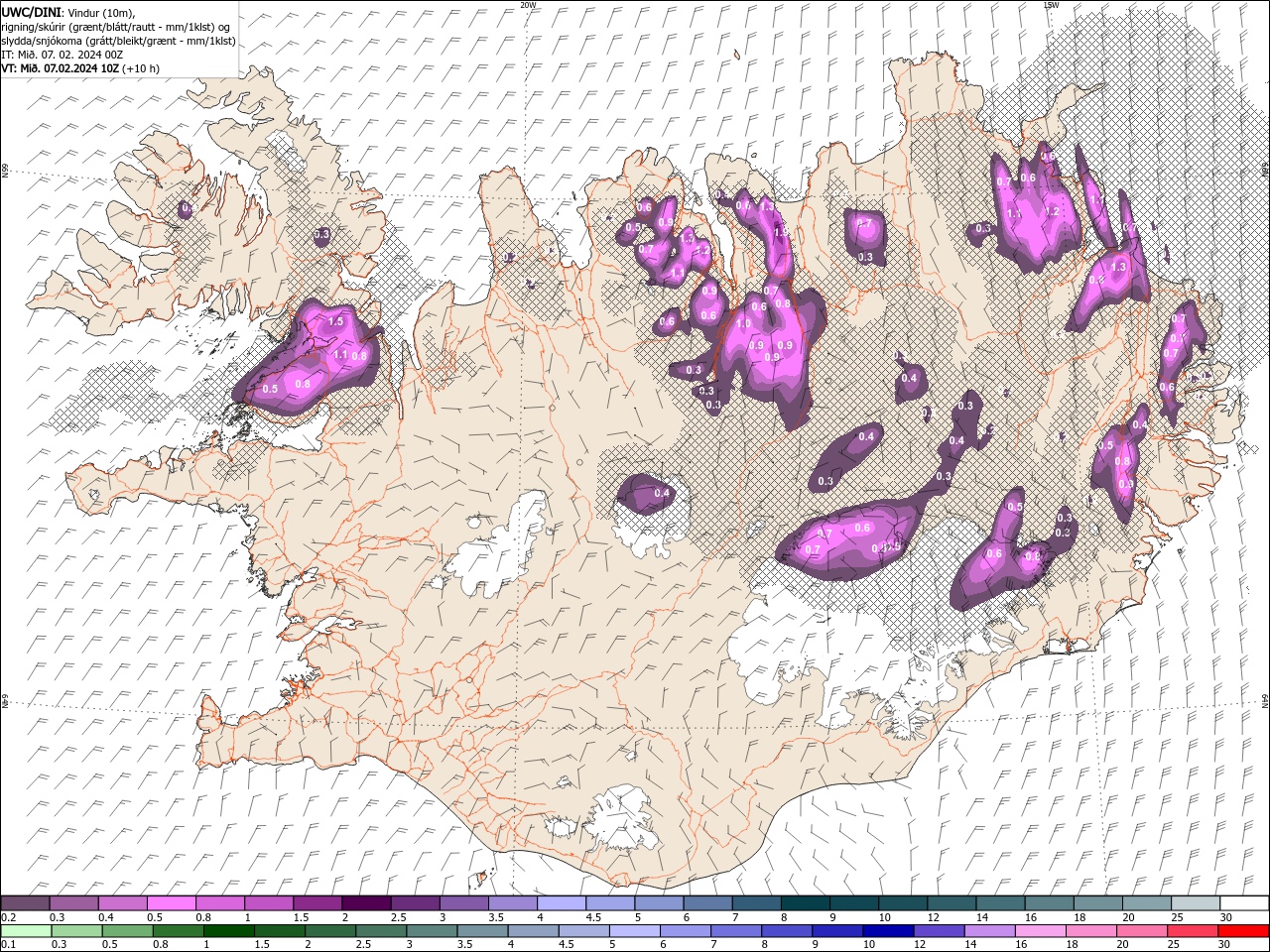Select the pale gray upper swatch at 25
1270x952 pixels.
point(1194,903)
